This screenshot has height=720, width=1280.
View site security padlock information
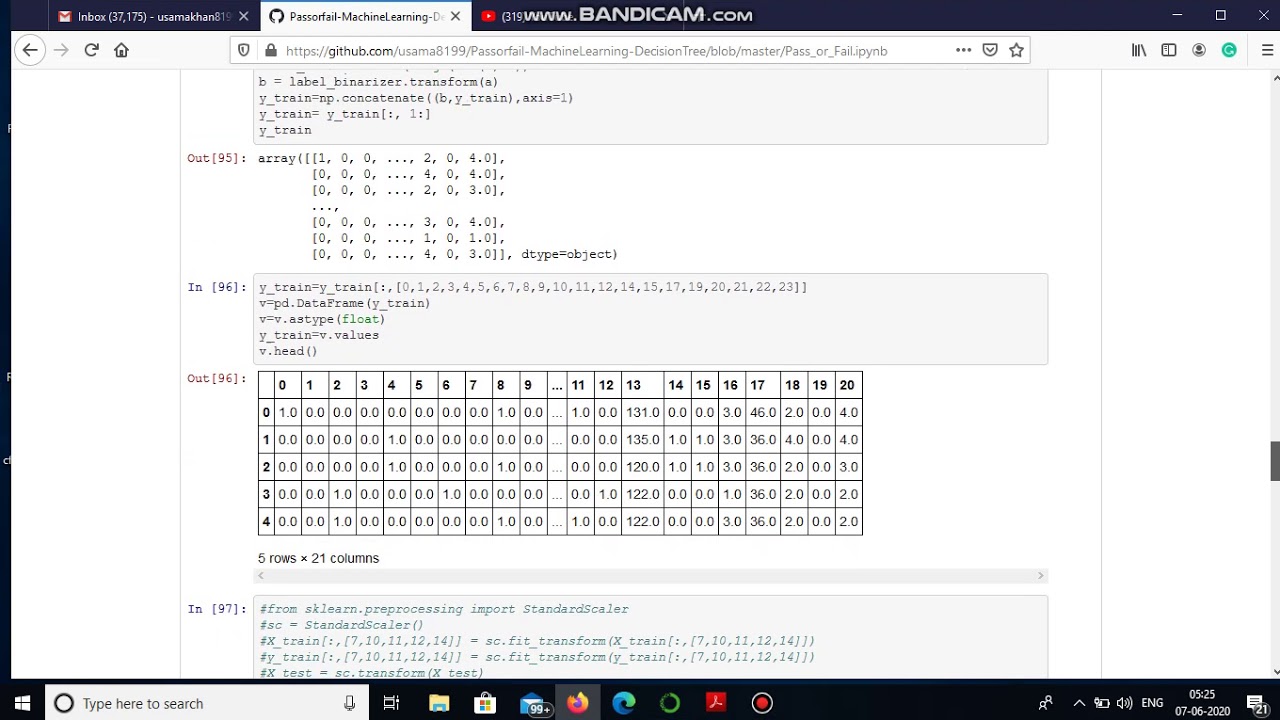(270, 51)
